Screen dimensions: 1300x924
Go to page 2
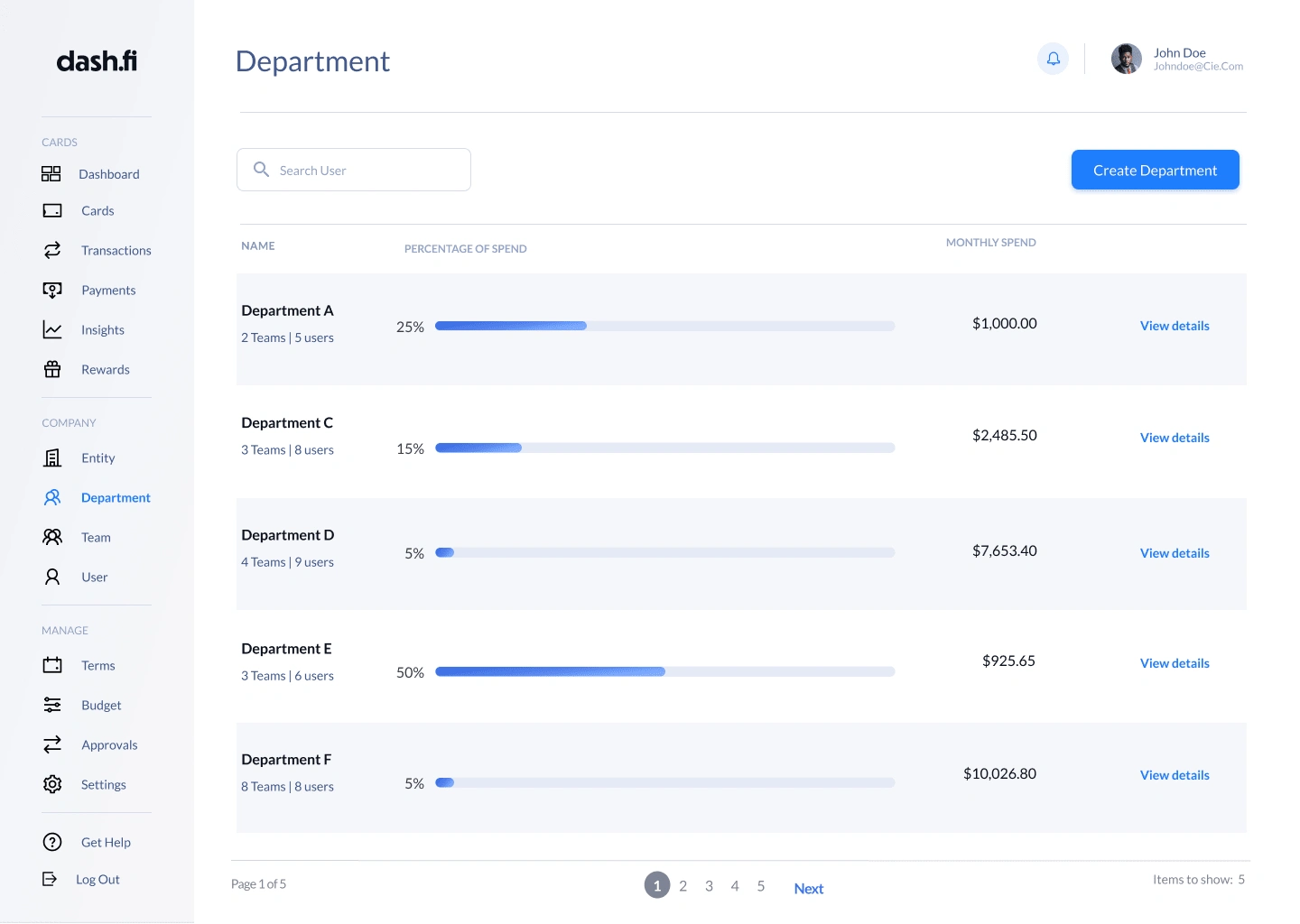point(683,886)
